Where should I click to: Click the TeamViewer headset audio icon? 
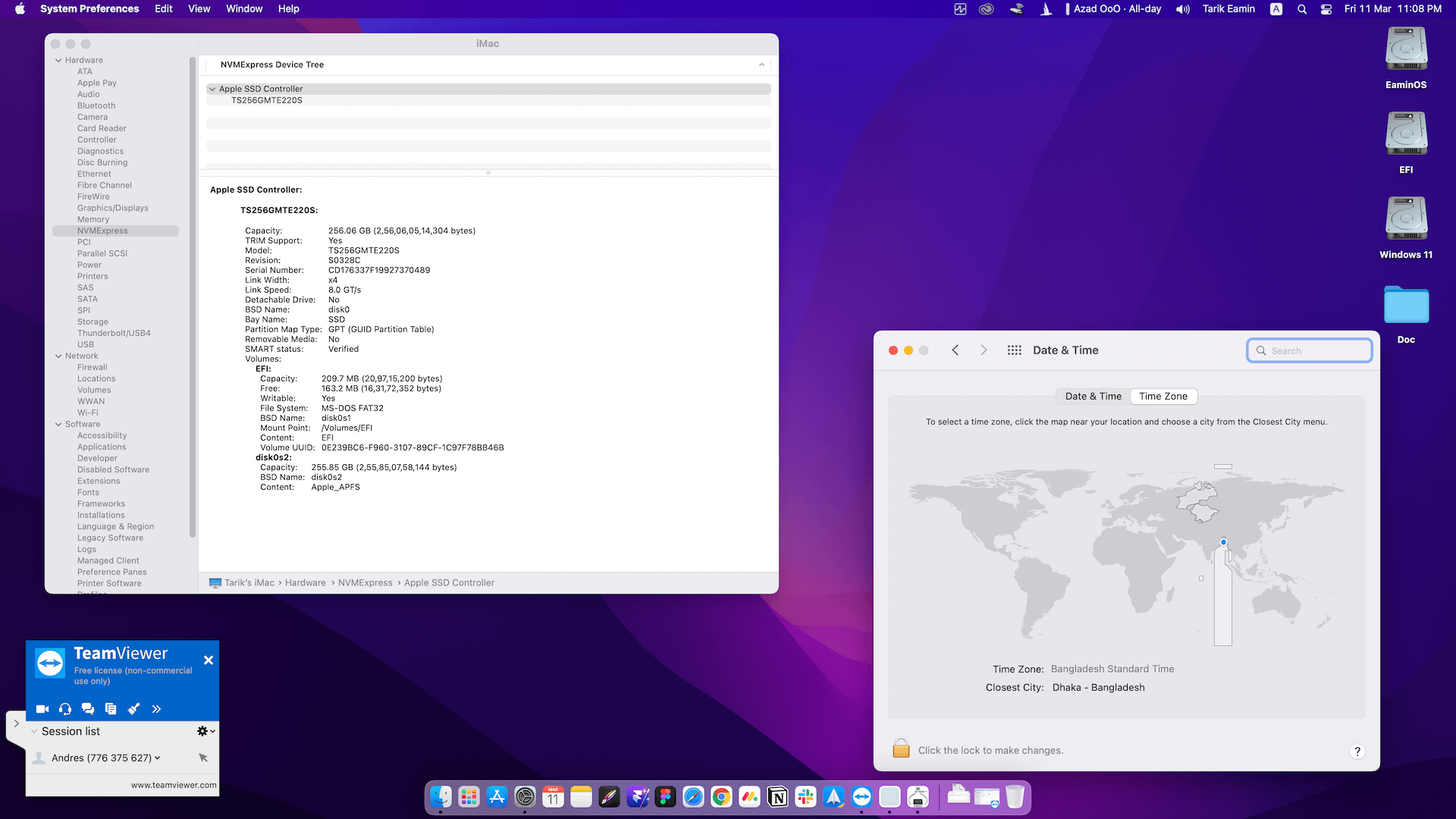click(65, 709)
